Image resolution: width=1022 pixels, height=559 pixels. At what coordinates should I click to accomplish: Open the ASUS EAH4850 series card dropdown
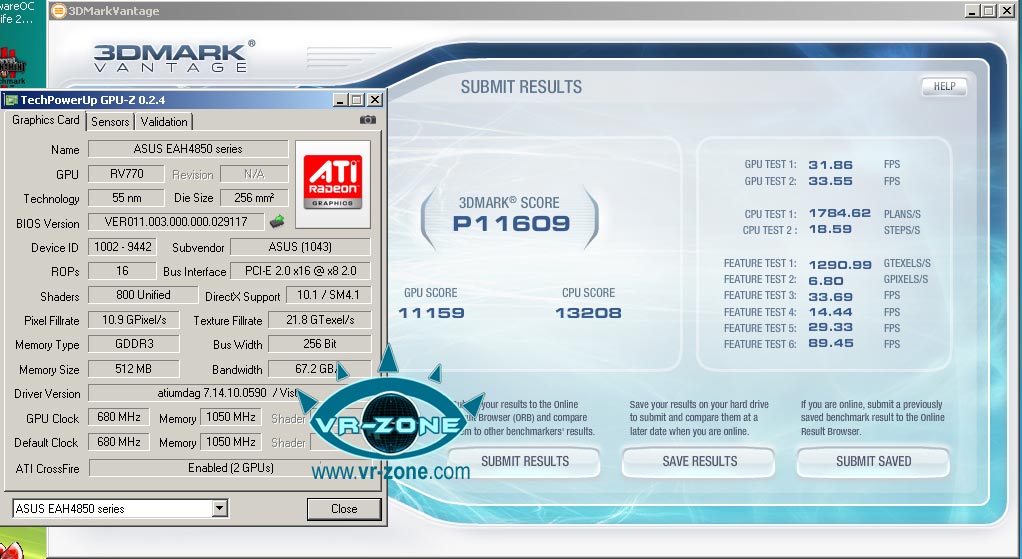click(x=220, y=508)
